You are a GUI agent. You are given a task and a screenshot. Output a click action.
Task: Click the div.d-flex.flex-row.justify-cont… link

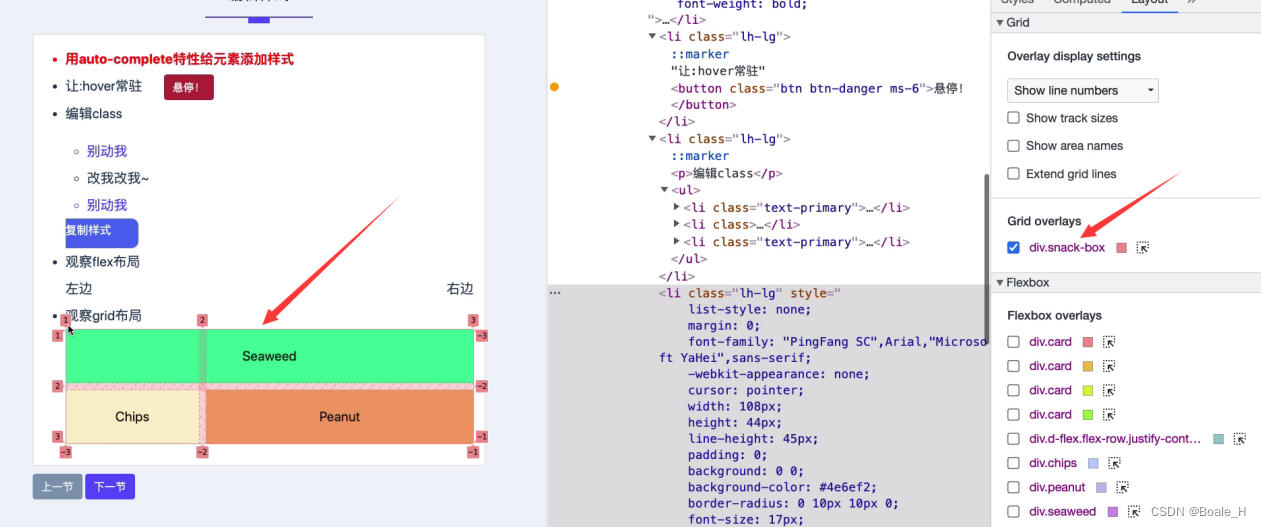[x=1115, y=439]
